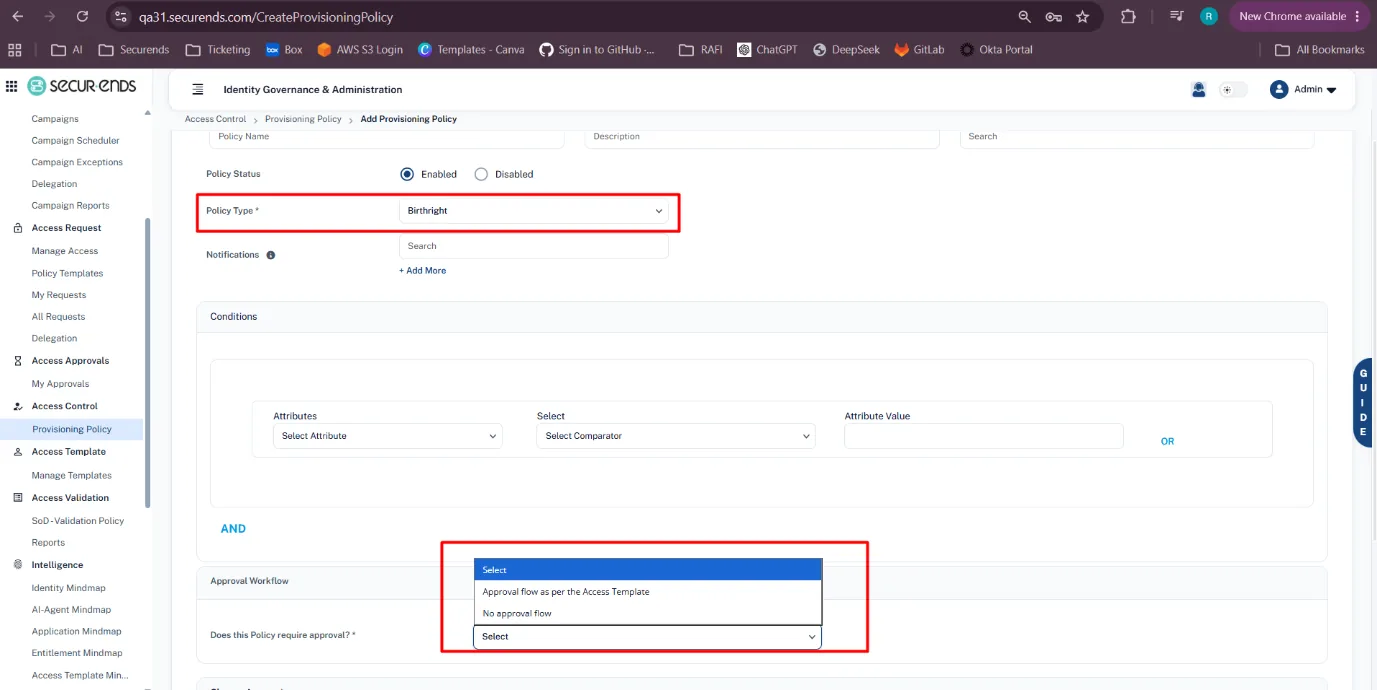
Task: Reload the page with refresh icon
Action: point(82,16)
